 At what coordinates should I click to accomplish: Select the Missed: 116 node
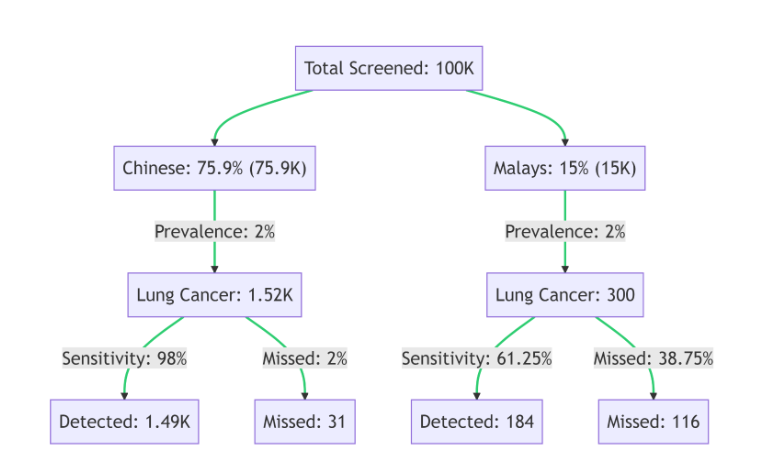click(x=654, y=422)
